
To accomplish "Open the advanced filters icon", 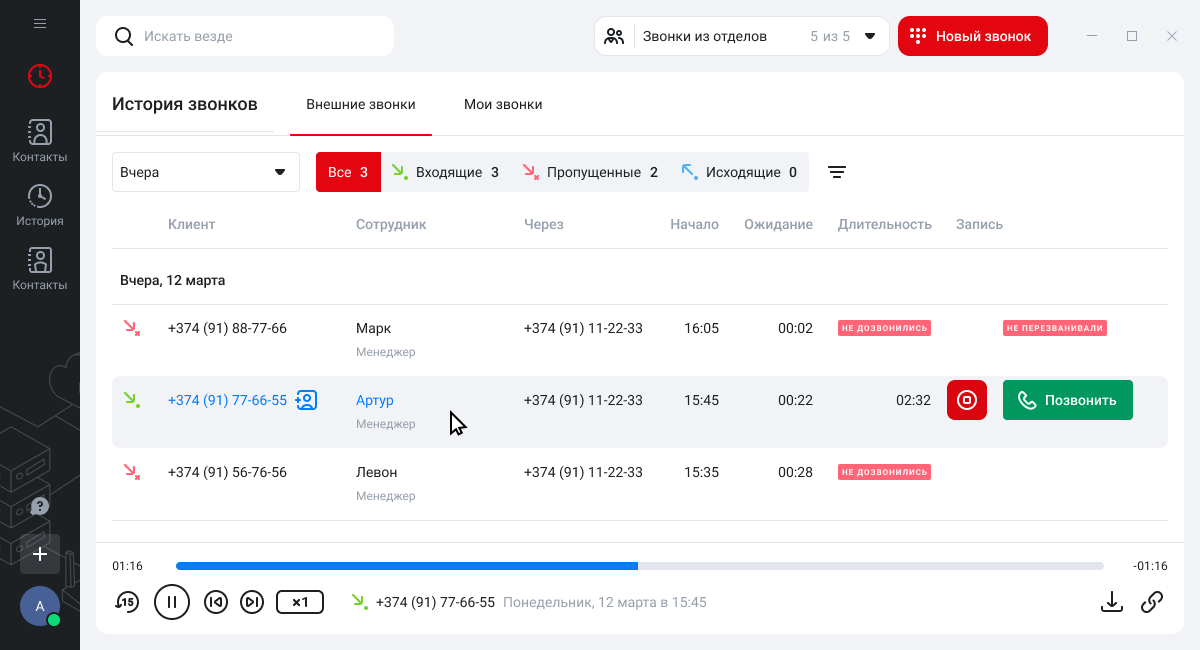I will click(x=837, y=172).
